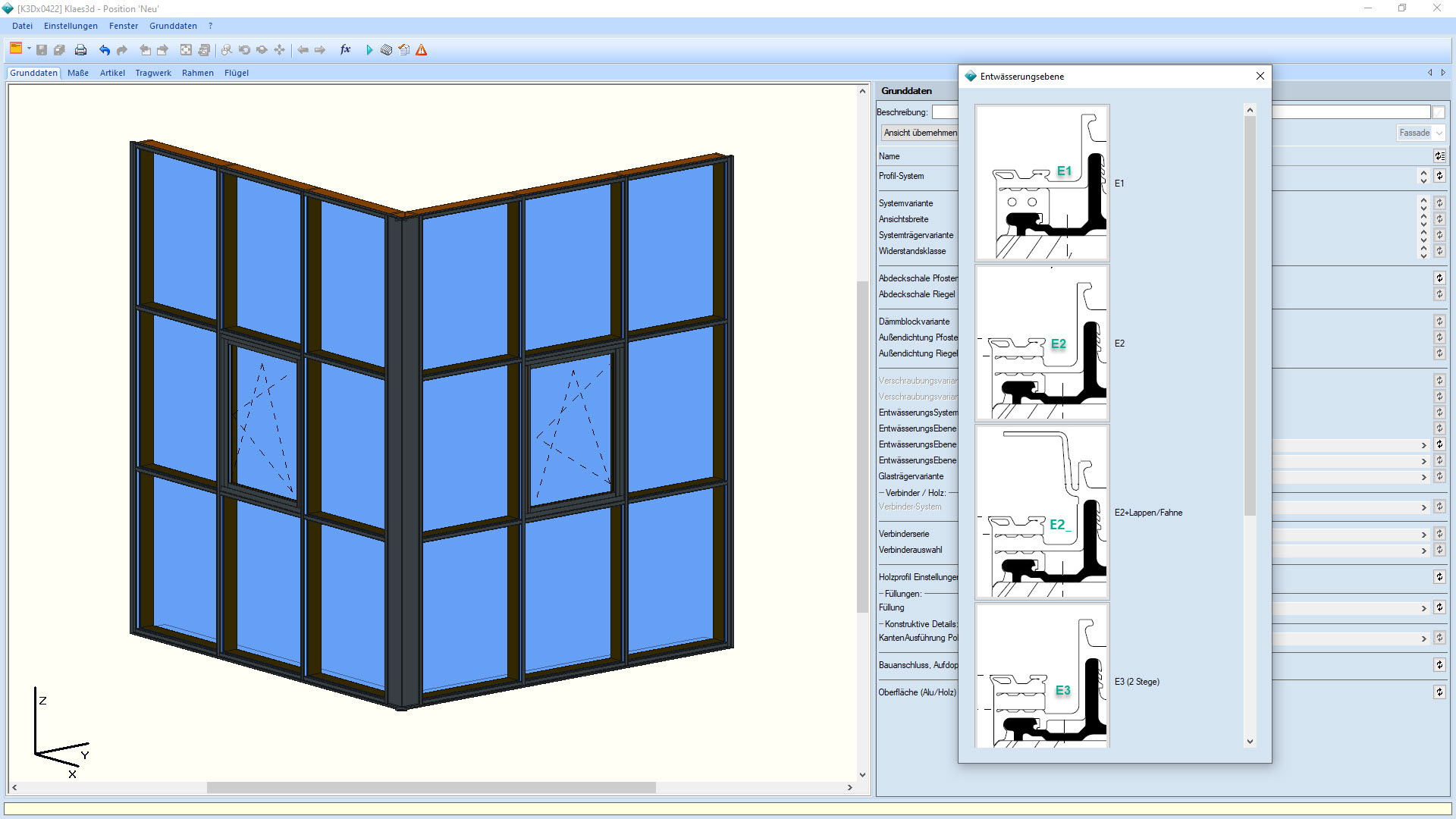Click the dialog's vertical scrollbar down arrow
The image size is (1456, 819).
tap(1250, 742)
